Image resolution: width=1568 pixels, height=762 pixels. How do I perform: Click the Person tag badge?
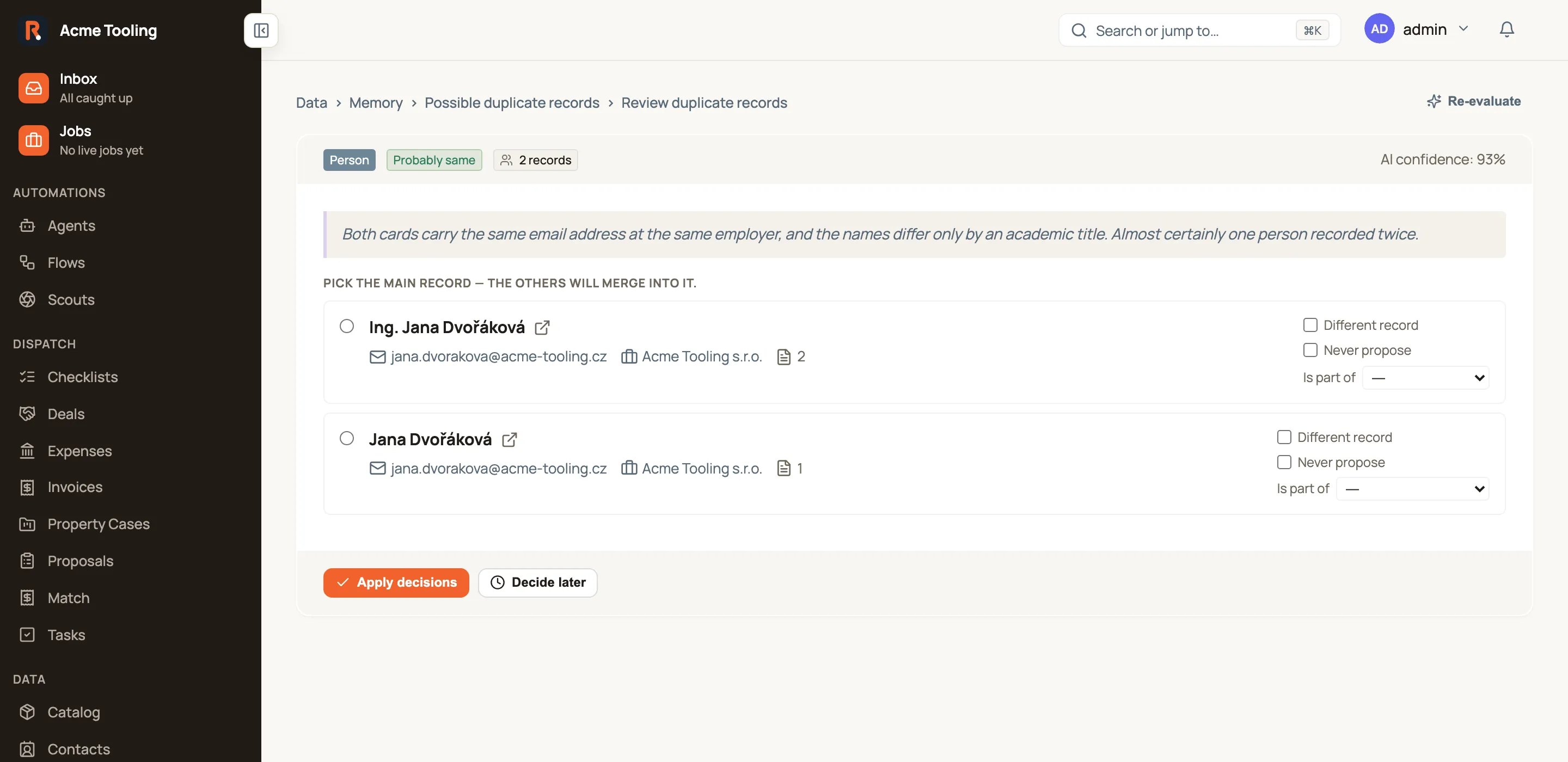(x=349, y=160)
